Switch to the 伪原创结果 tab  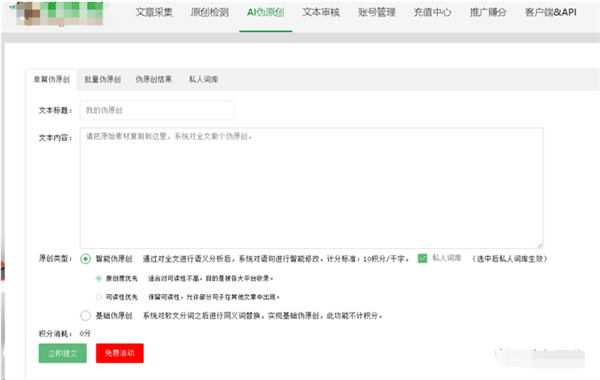153,79
